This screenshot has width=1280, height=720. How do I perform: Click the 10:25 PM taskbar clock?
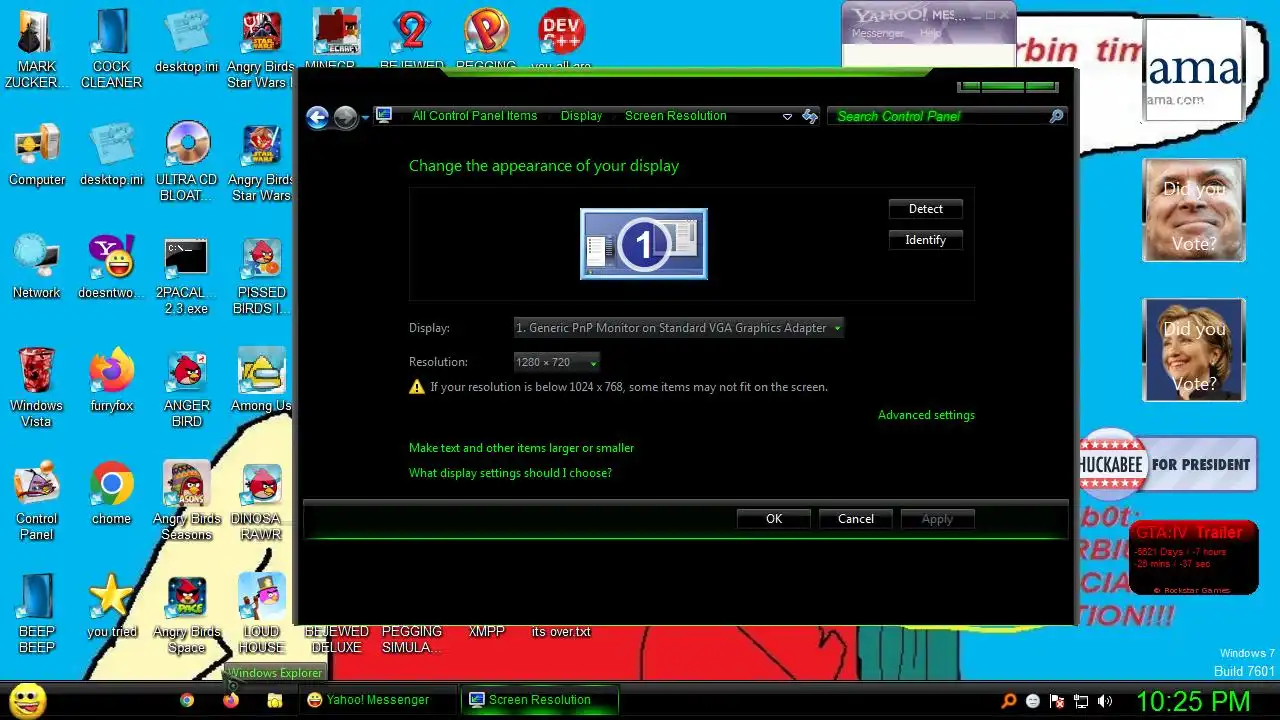click(1193, 701)
